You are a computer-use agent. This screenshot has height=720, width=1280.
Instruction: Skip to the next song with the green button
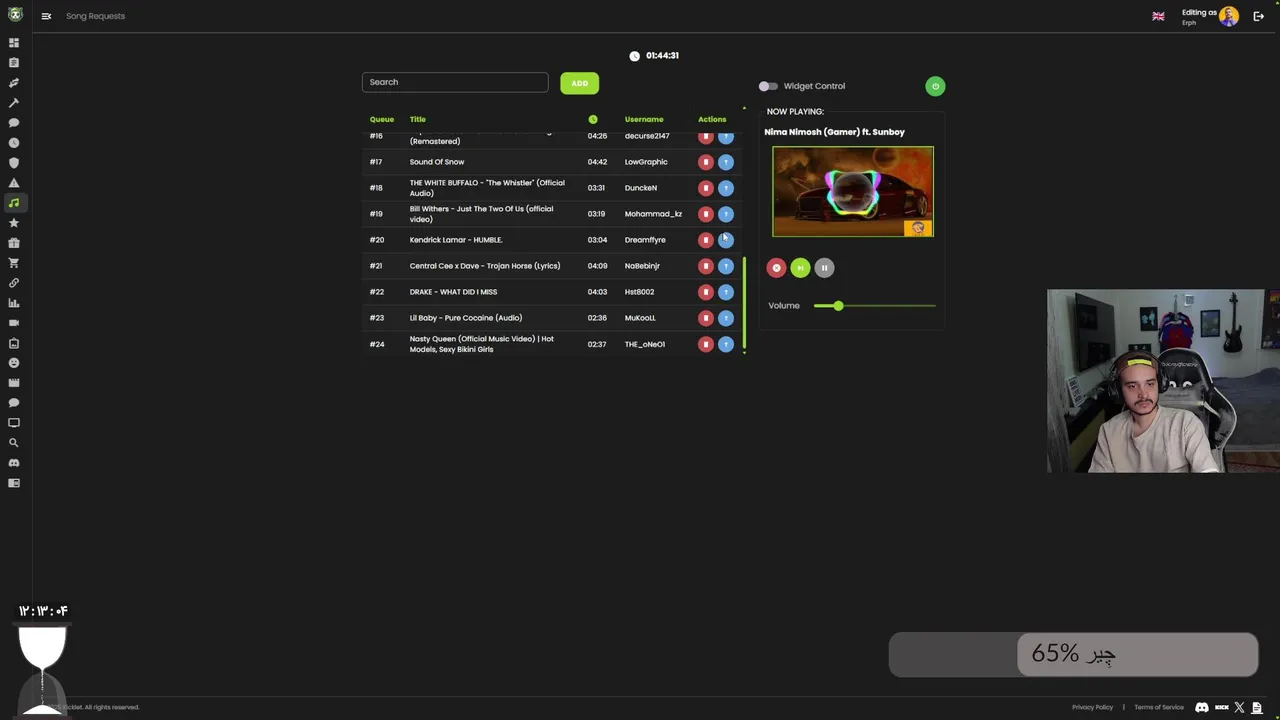(800, 268)
